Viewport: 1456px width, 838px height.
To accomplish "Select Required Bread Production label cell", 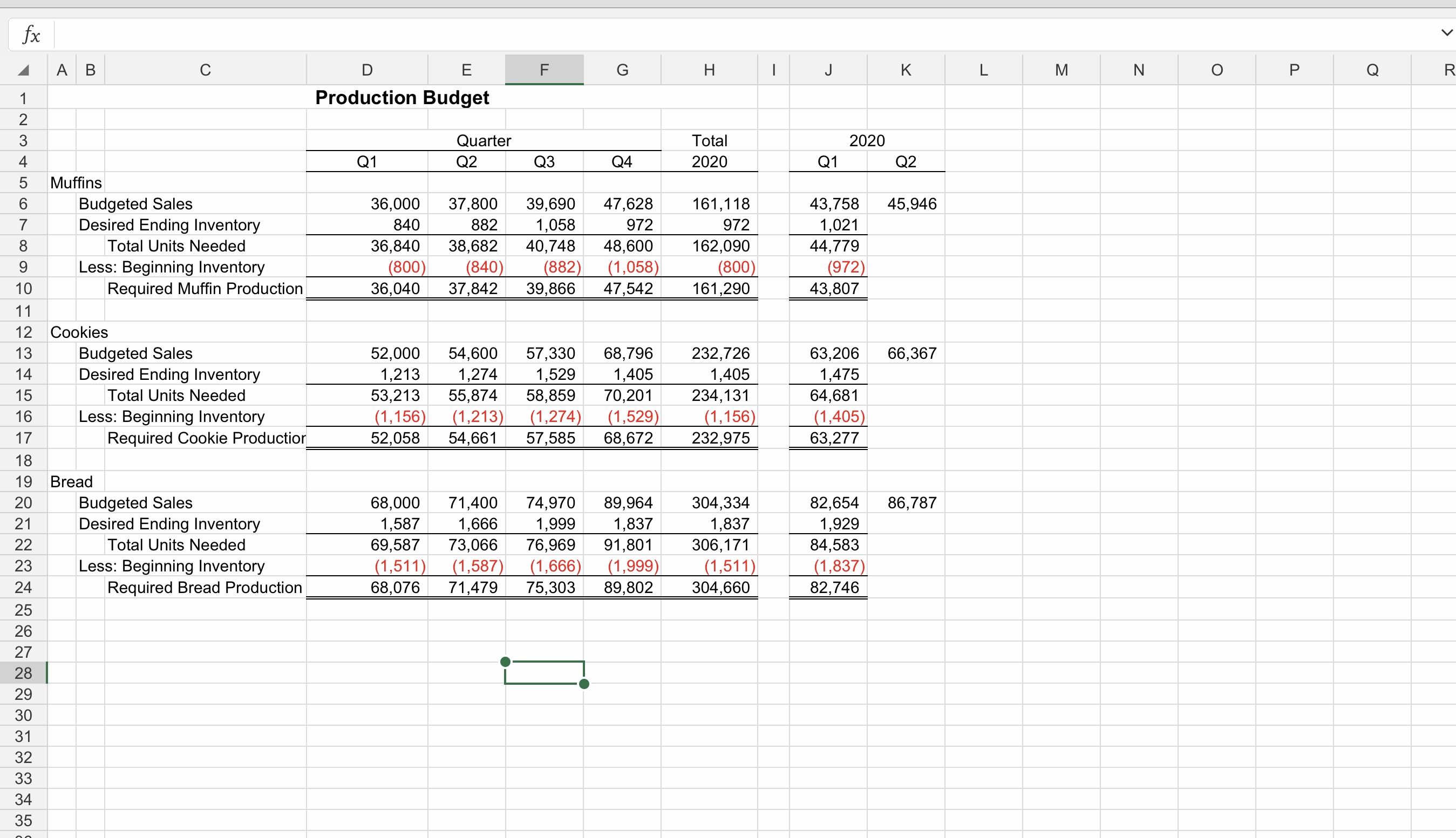I will tap(205, 587).
